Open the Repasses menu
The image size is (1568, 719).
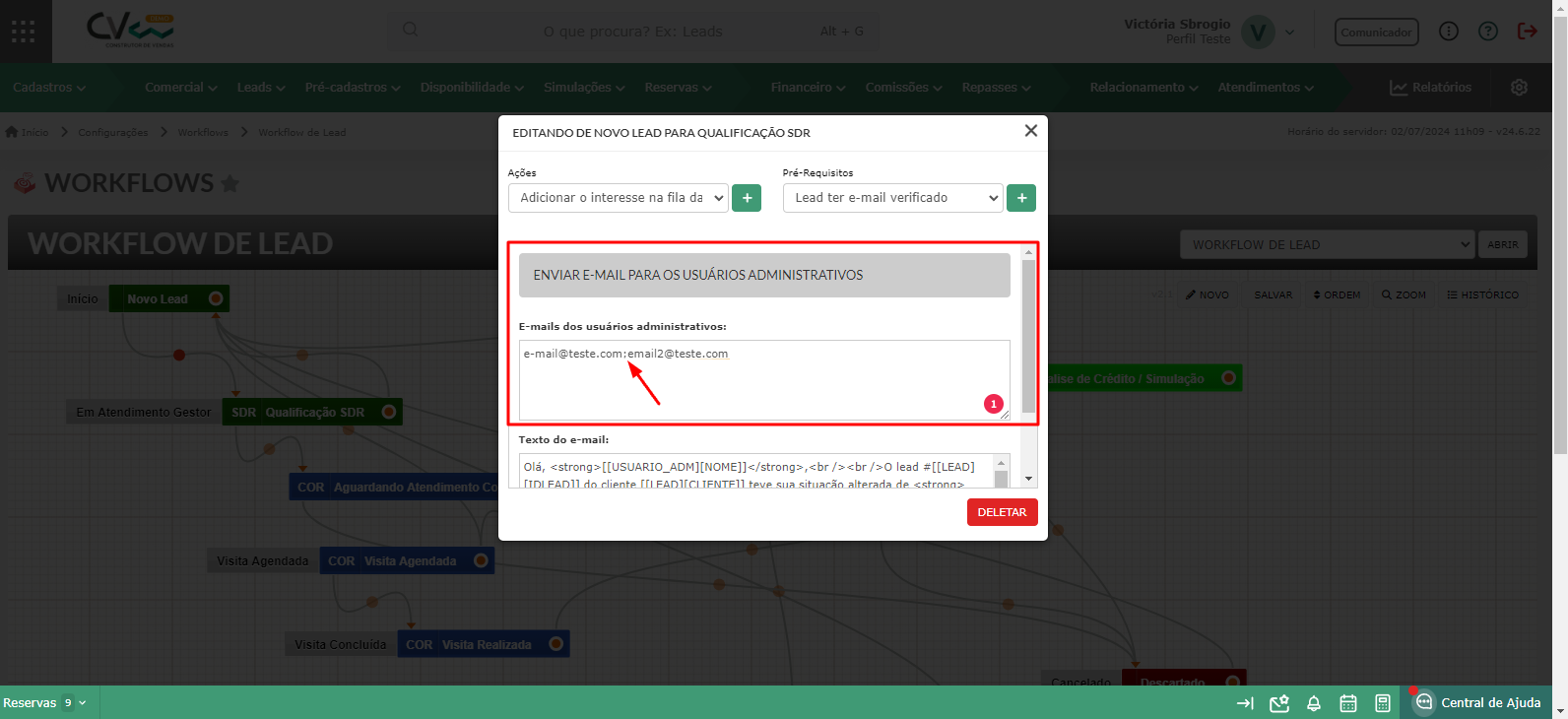997,88
